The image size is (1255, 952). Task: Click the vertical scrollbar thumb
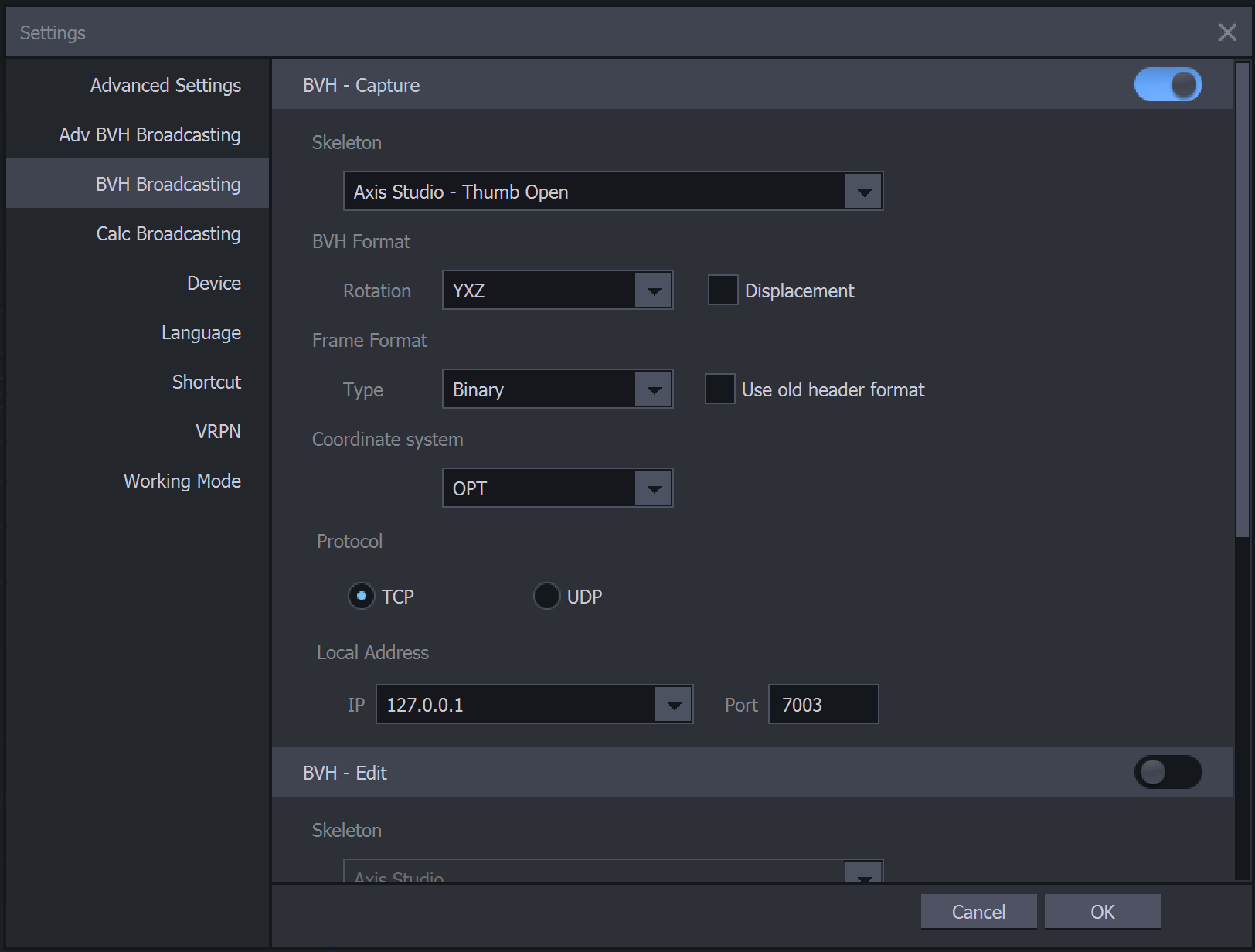click(1243, 300)
